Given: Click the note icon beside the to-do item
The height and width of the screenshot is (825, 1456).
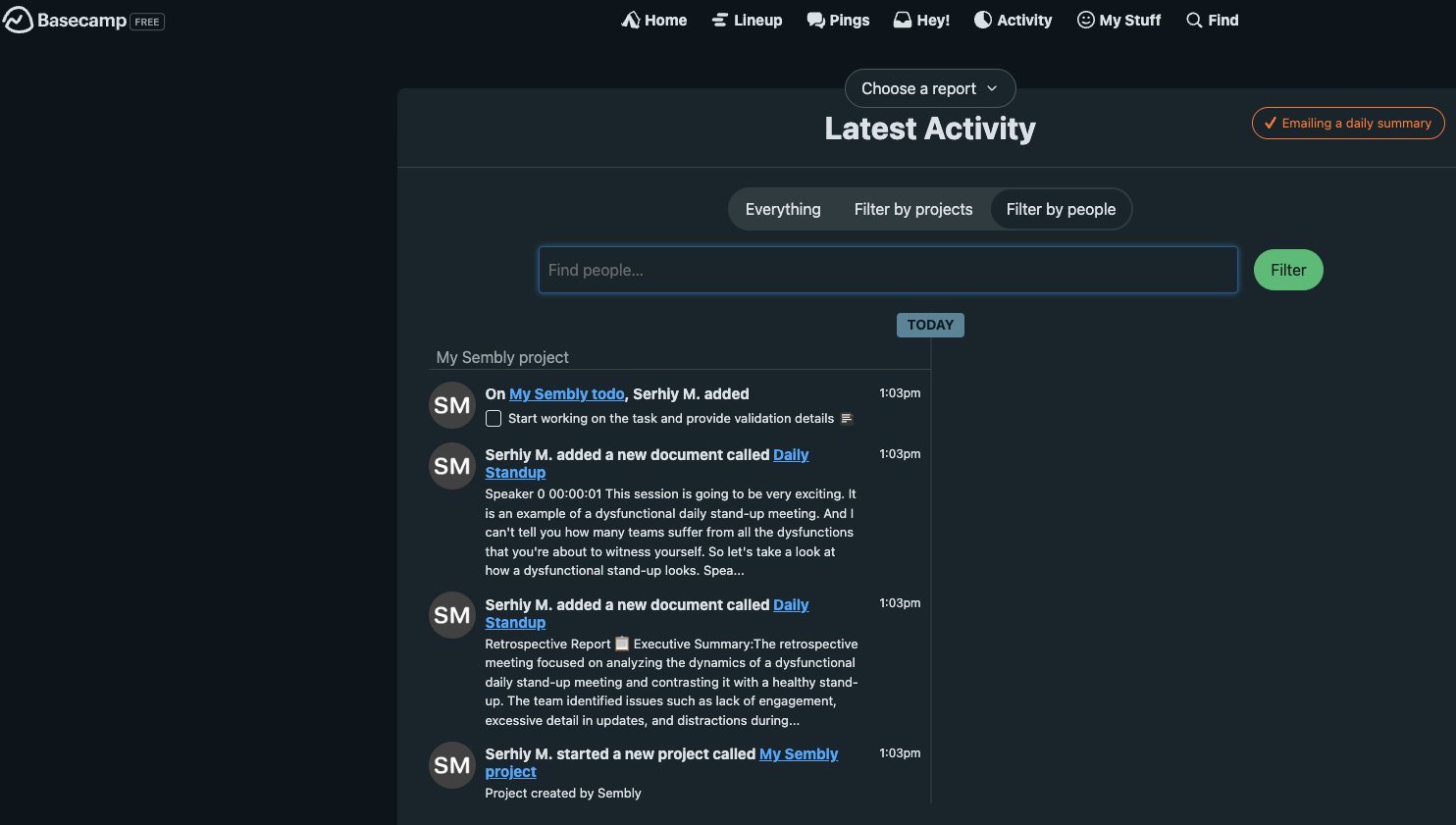Looking at the screenshot, I should coord(847,419).
